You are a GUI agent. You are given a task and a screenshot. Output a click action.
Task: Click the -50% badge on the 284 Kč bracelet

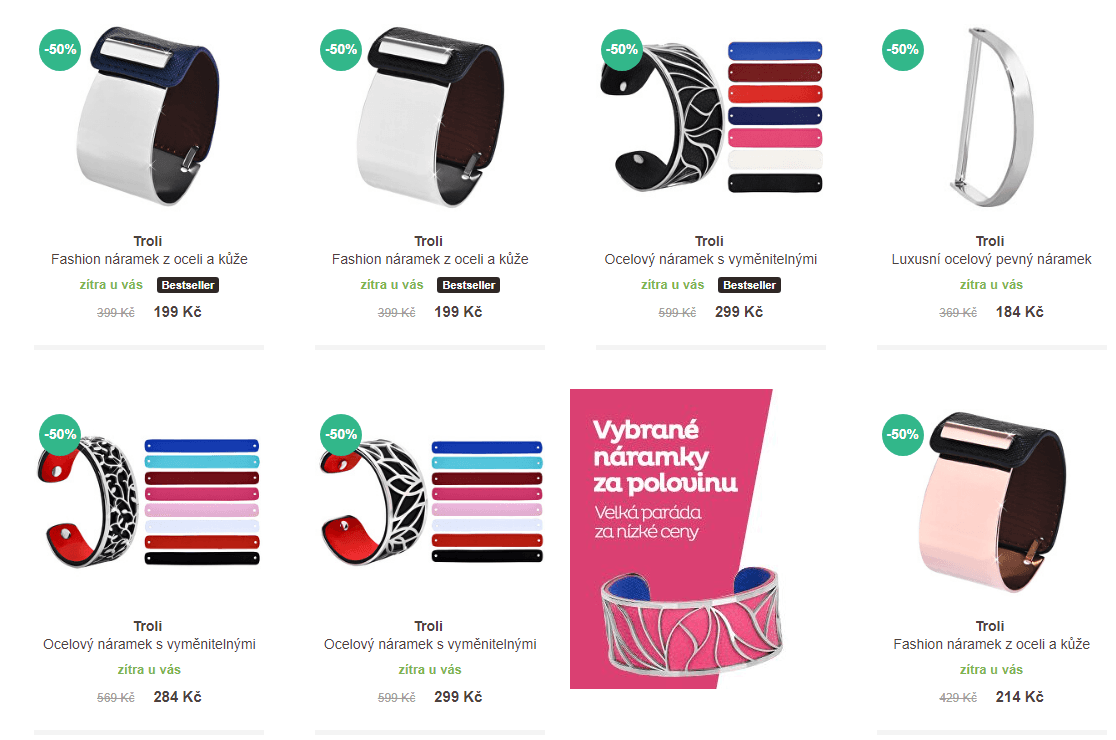tap(60, 435)
